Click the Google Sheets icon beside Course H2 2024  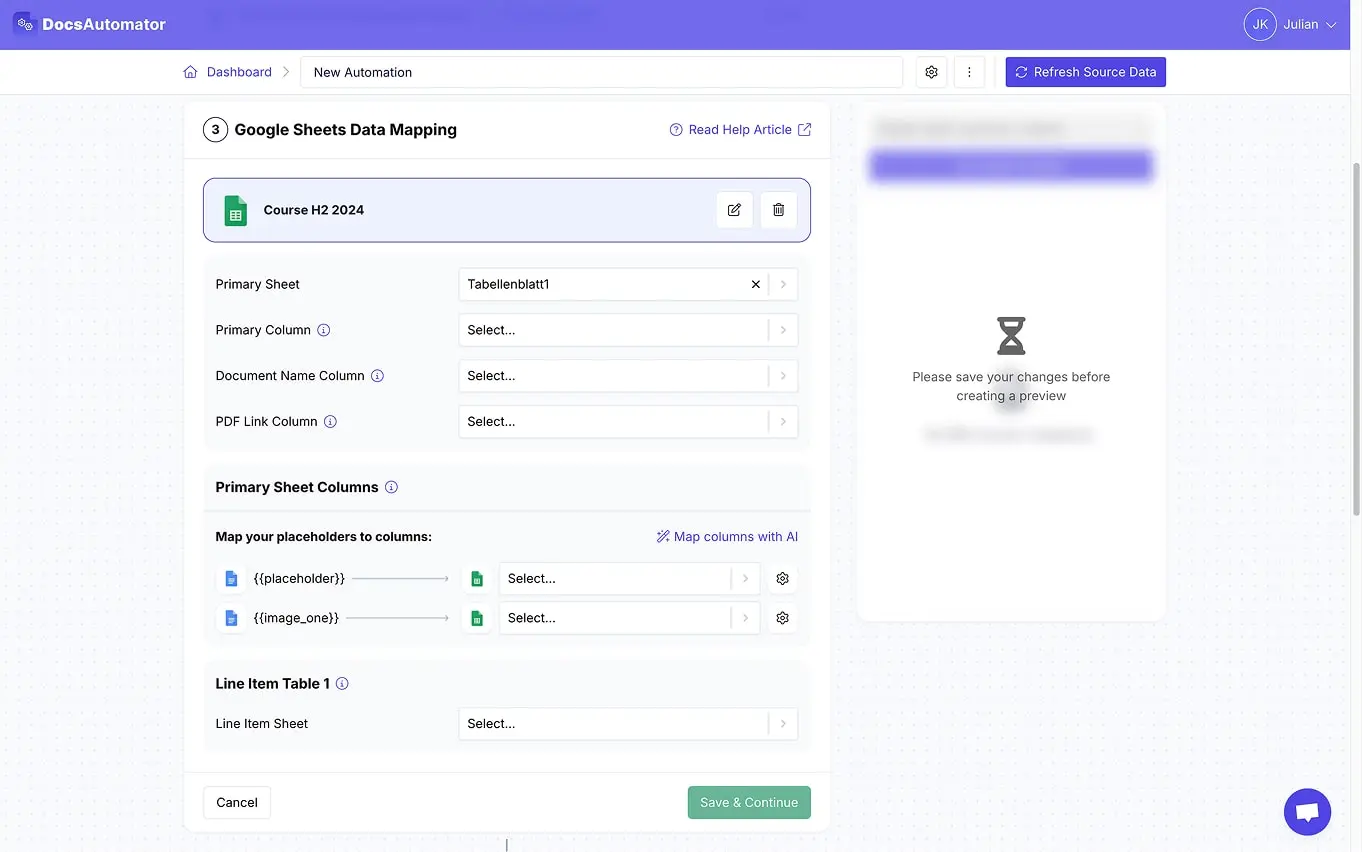click(235, 210)
